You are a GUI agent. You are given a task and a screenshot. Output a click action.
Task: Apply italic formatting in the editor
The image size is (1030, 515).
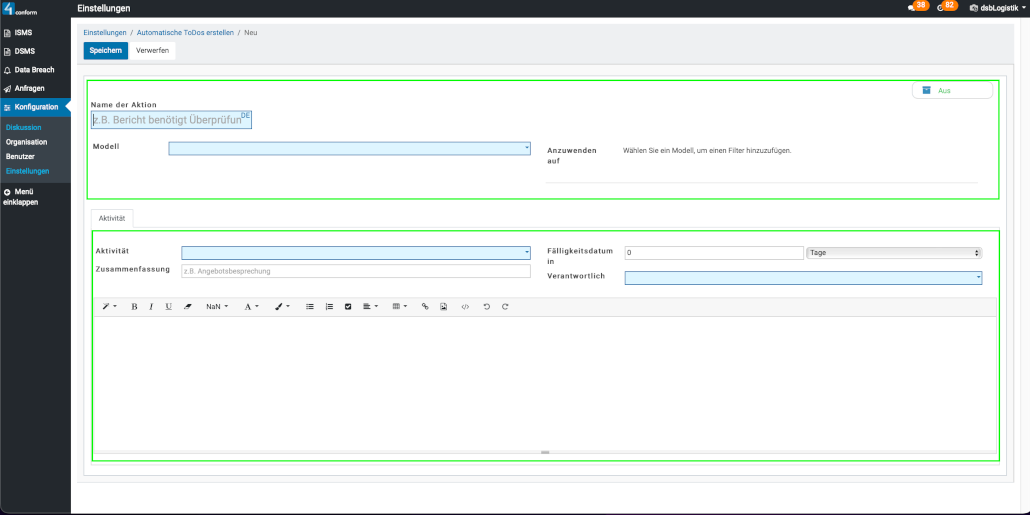pyautogui.click(x=151, y=306)
